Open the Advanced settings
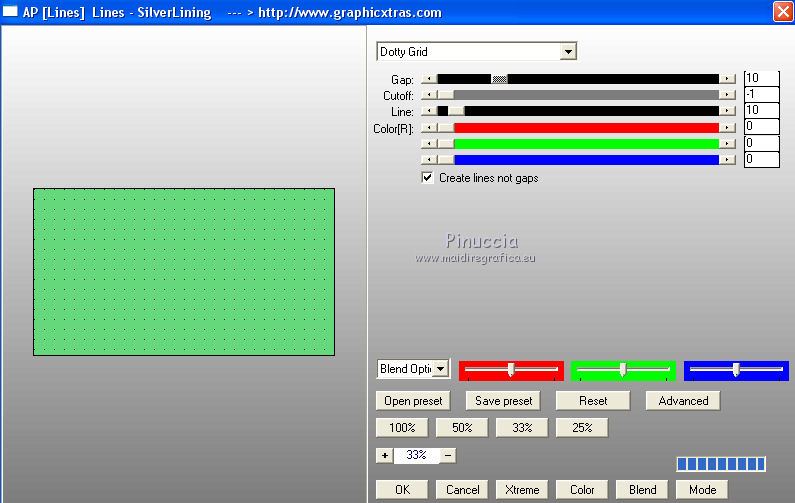 (x=683, y=401)
